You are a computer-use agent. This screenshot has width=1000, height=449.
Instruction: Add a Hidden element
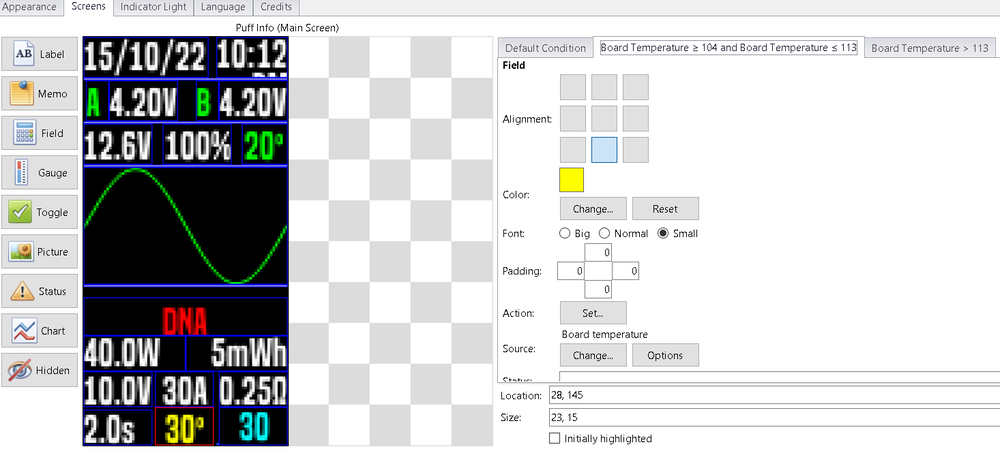point(40,371)
